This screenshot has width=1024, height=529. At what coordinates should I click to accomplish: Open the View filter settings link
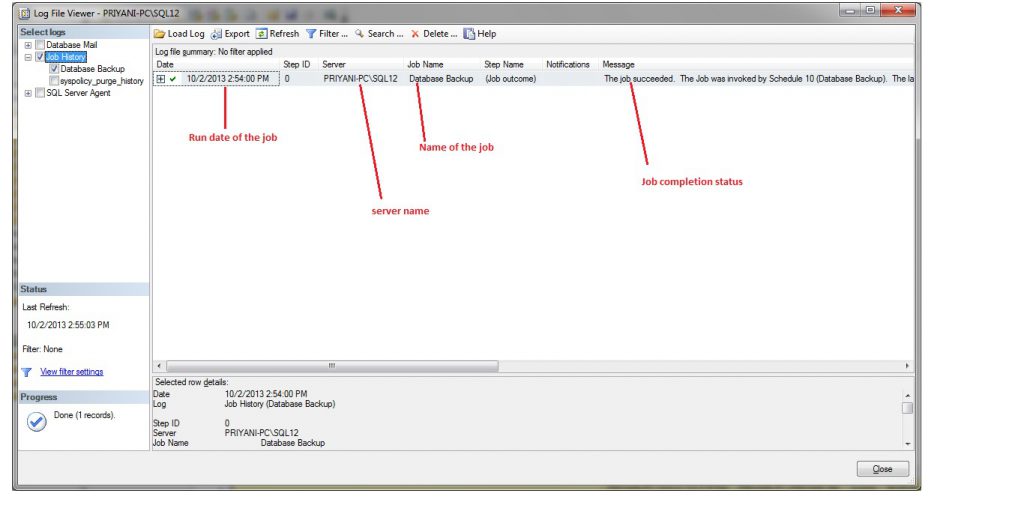[71, 372]
